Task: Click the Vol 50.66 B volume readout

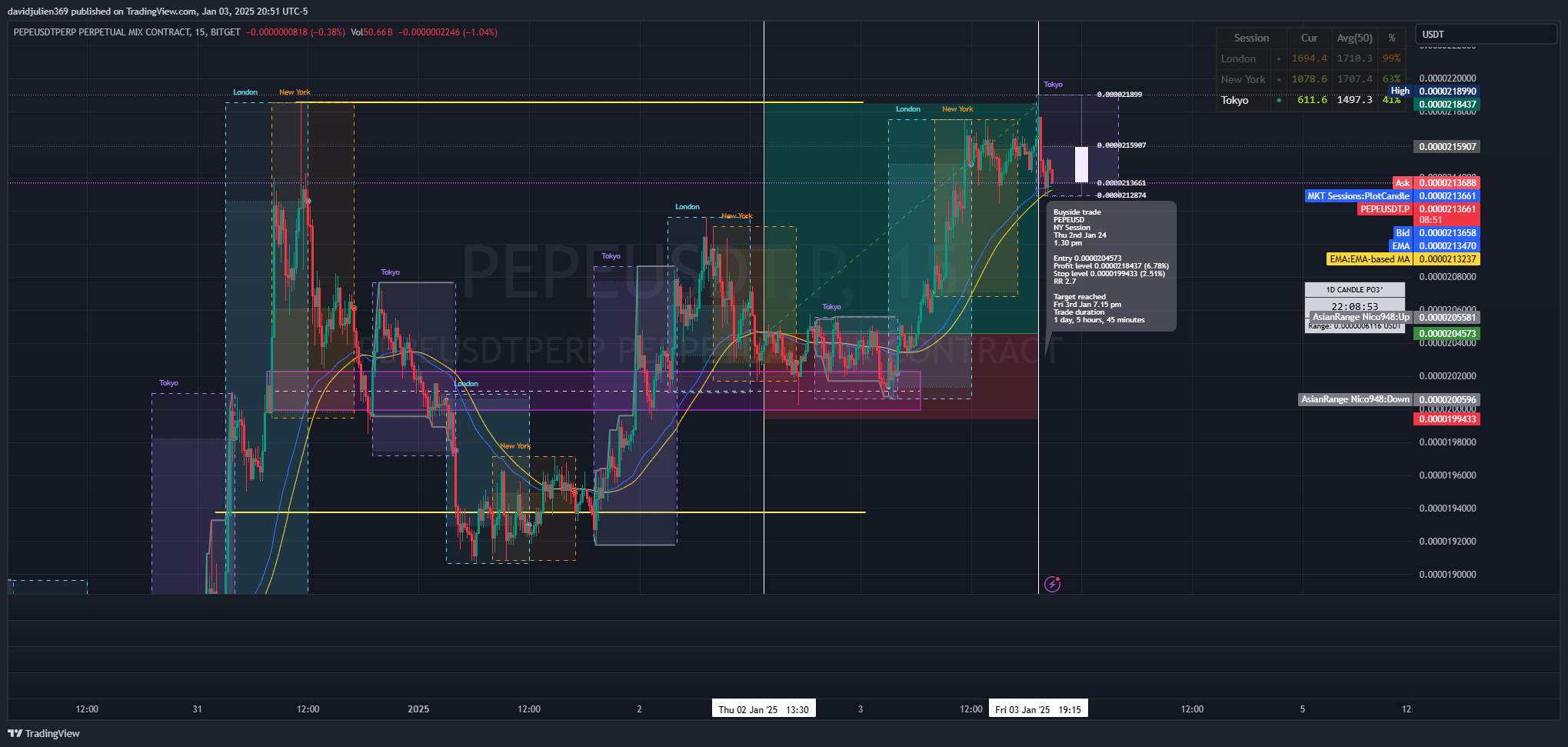Action: point(371,32)
